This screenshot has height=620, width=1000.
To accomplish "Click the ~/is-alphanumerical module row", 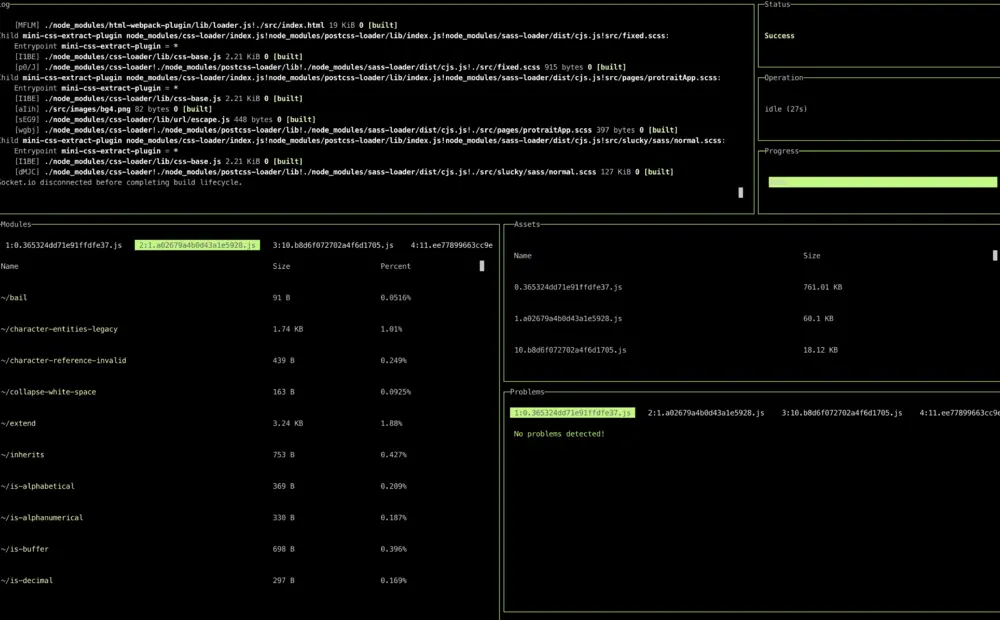I will (206, 517).
